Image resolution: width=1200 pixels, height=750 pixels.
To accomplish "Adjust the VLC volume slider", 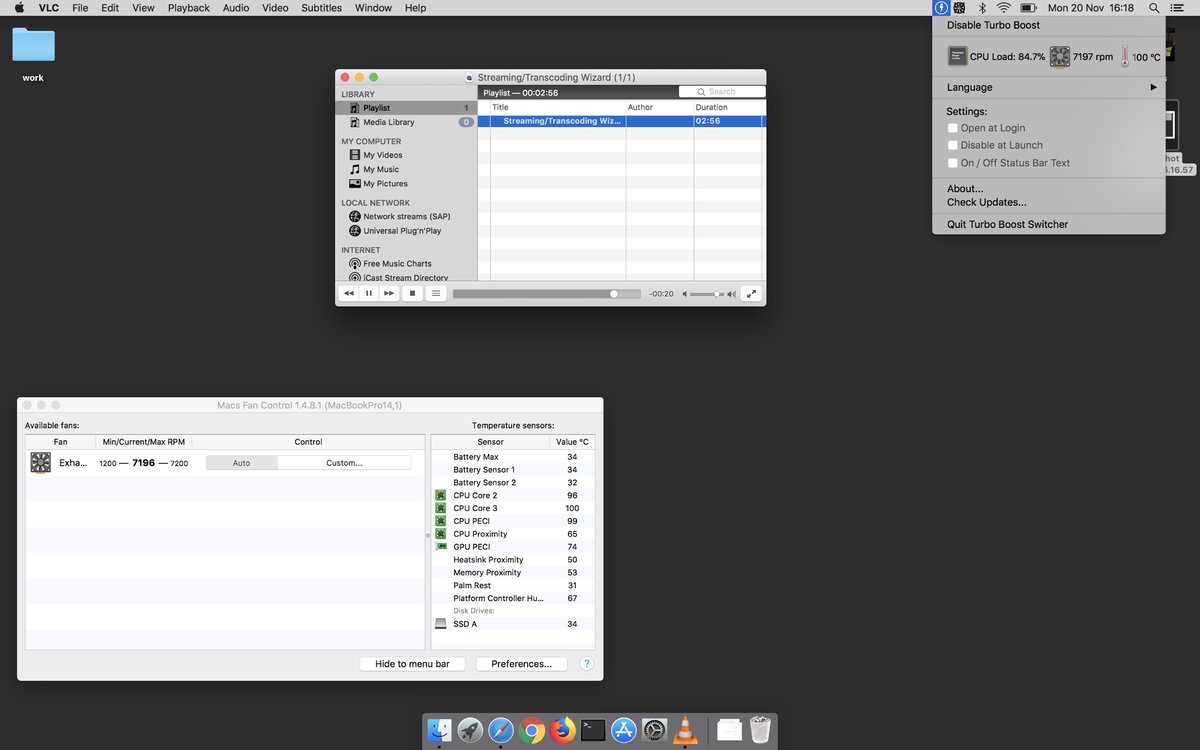I will (706, 294).
